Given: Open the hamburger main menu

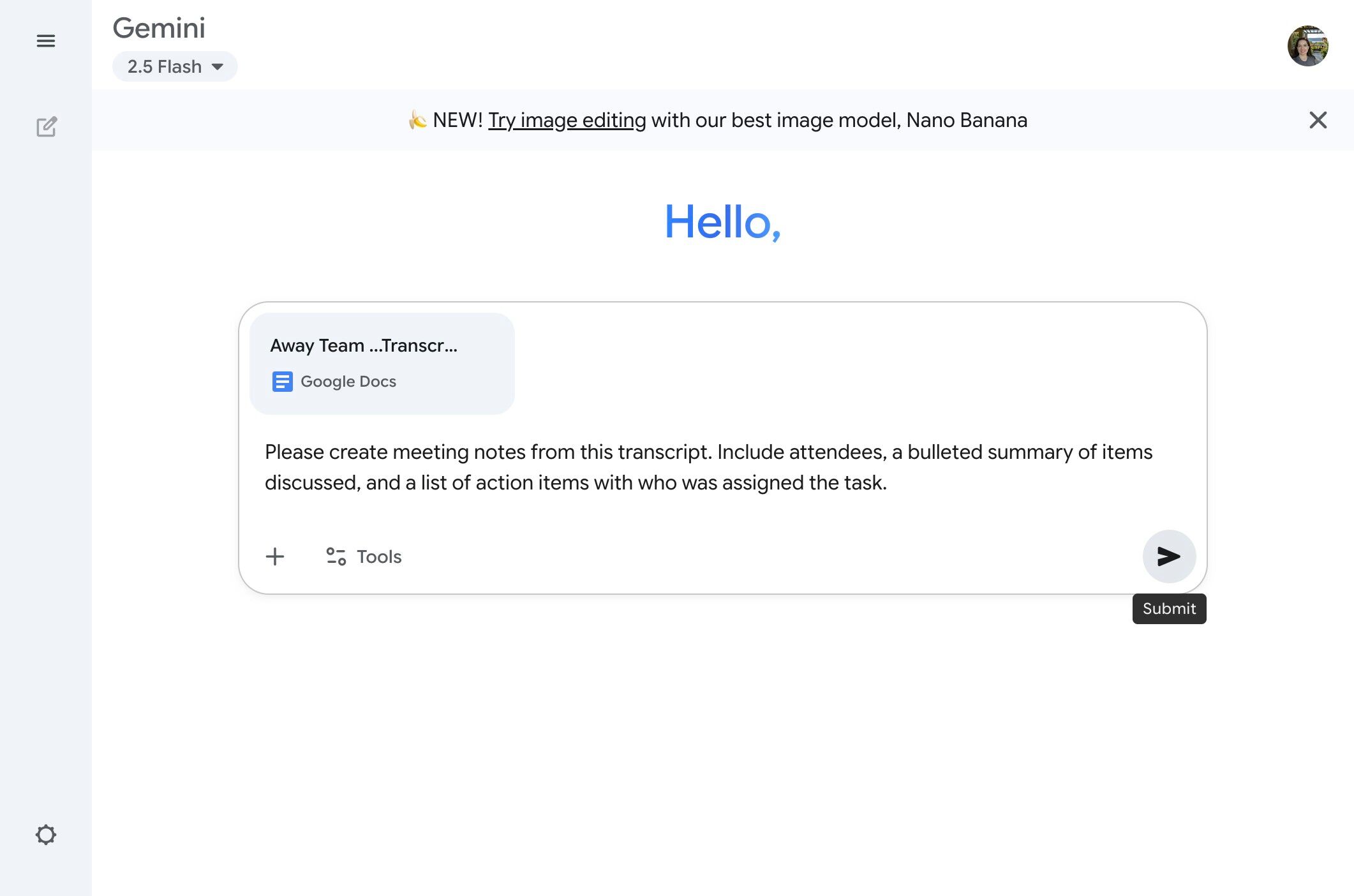Looking at the screenshot, I should [45, 41].
